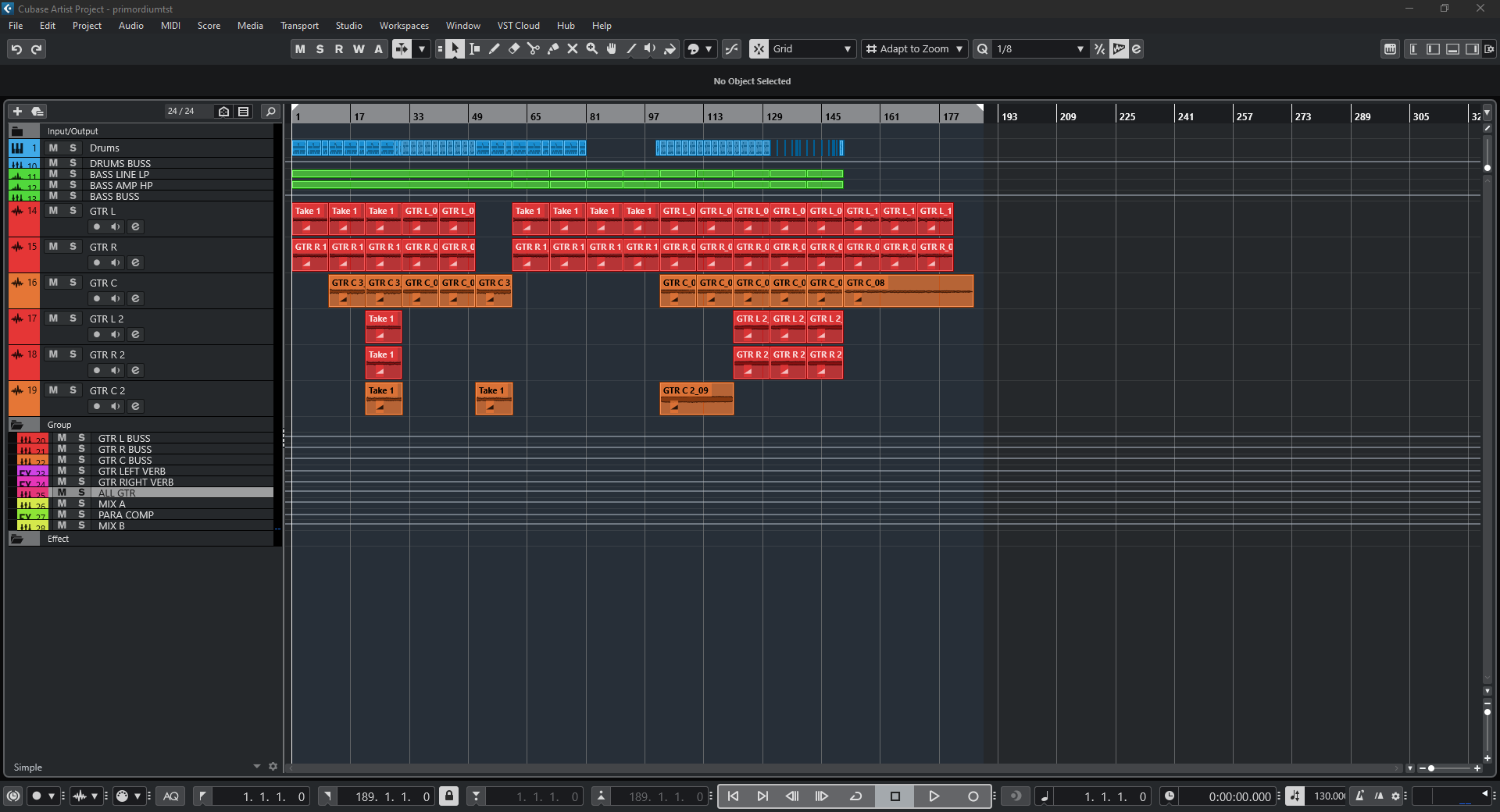Select the Line tool
Screen dimensions: 1500x812
pyautogui.click(x=630, y=49)
